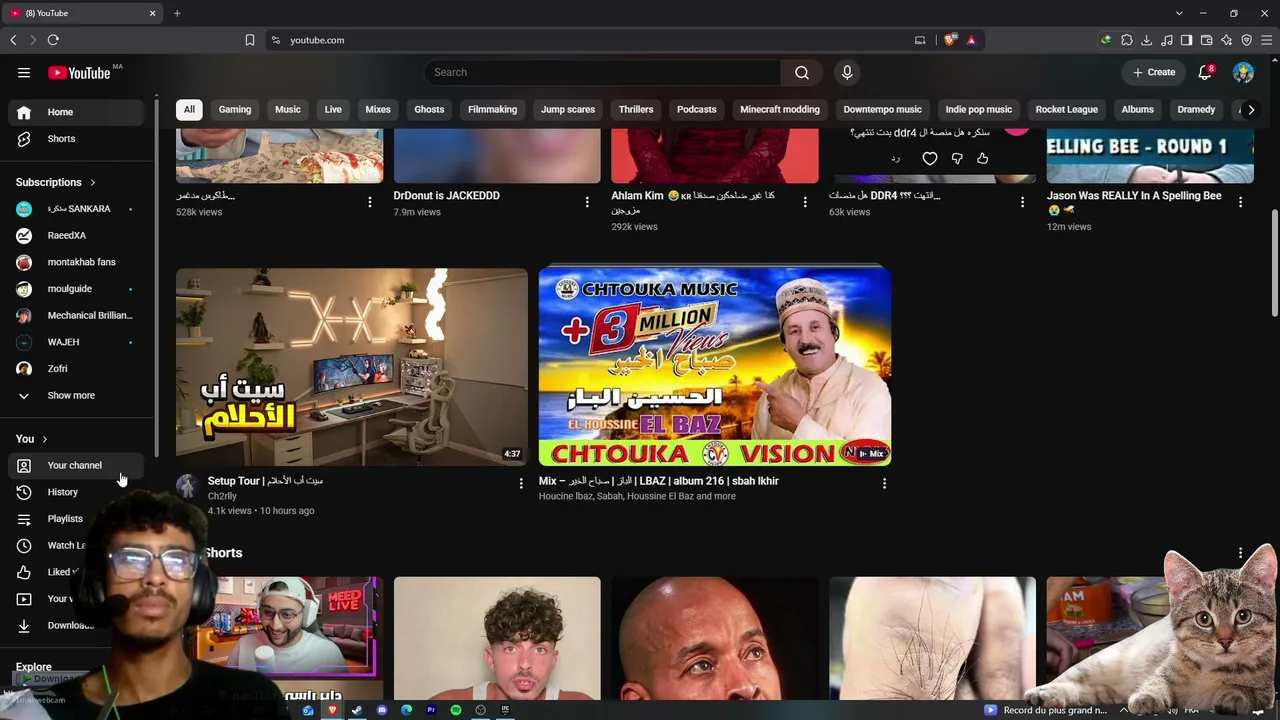Open Brave Rewards triangle icon
1280x720 pixels.
point(971,40)
